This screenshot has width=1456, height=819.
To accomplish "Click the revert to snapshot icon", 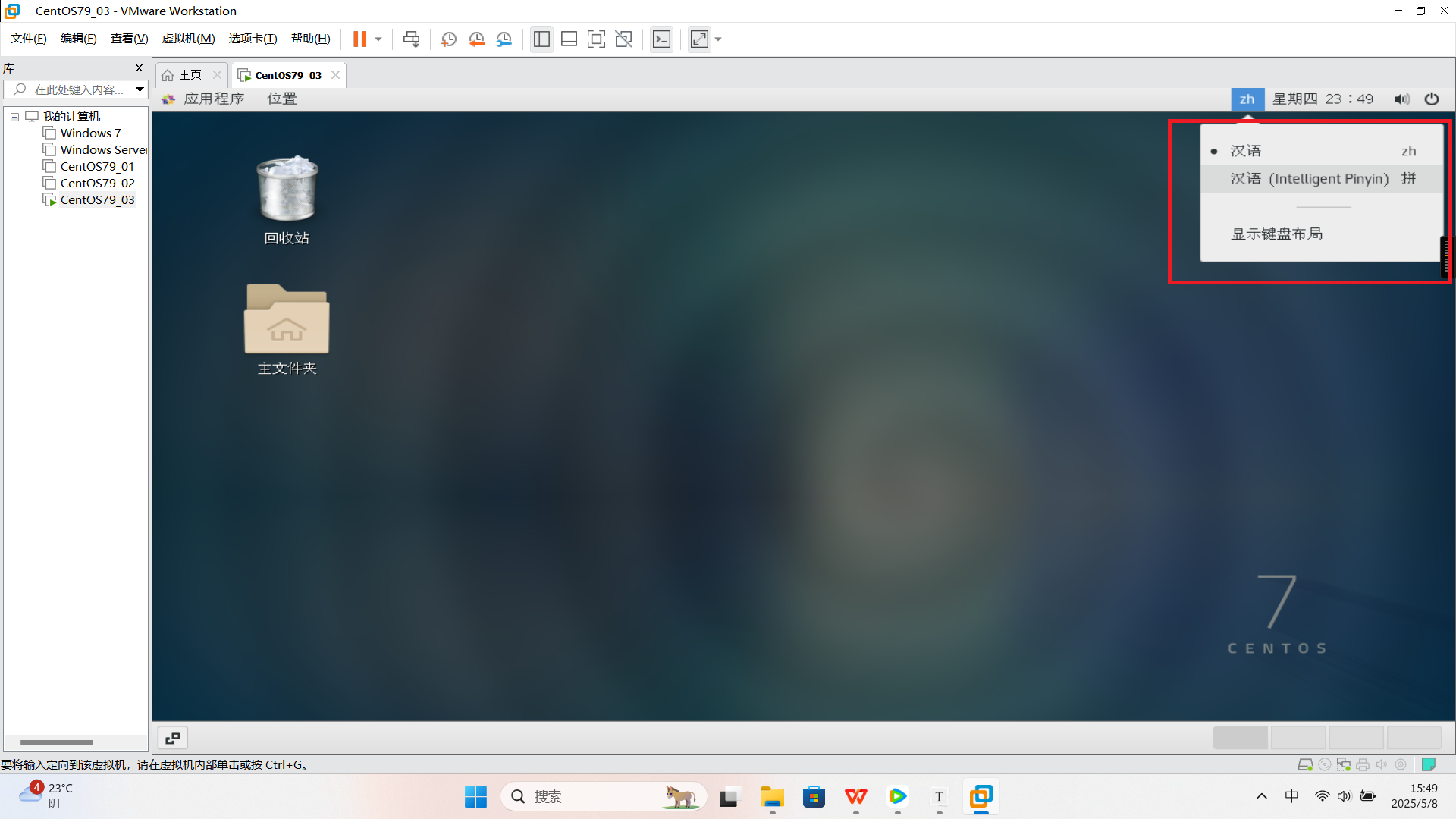I will click(476, 39).
